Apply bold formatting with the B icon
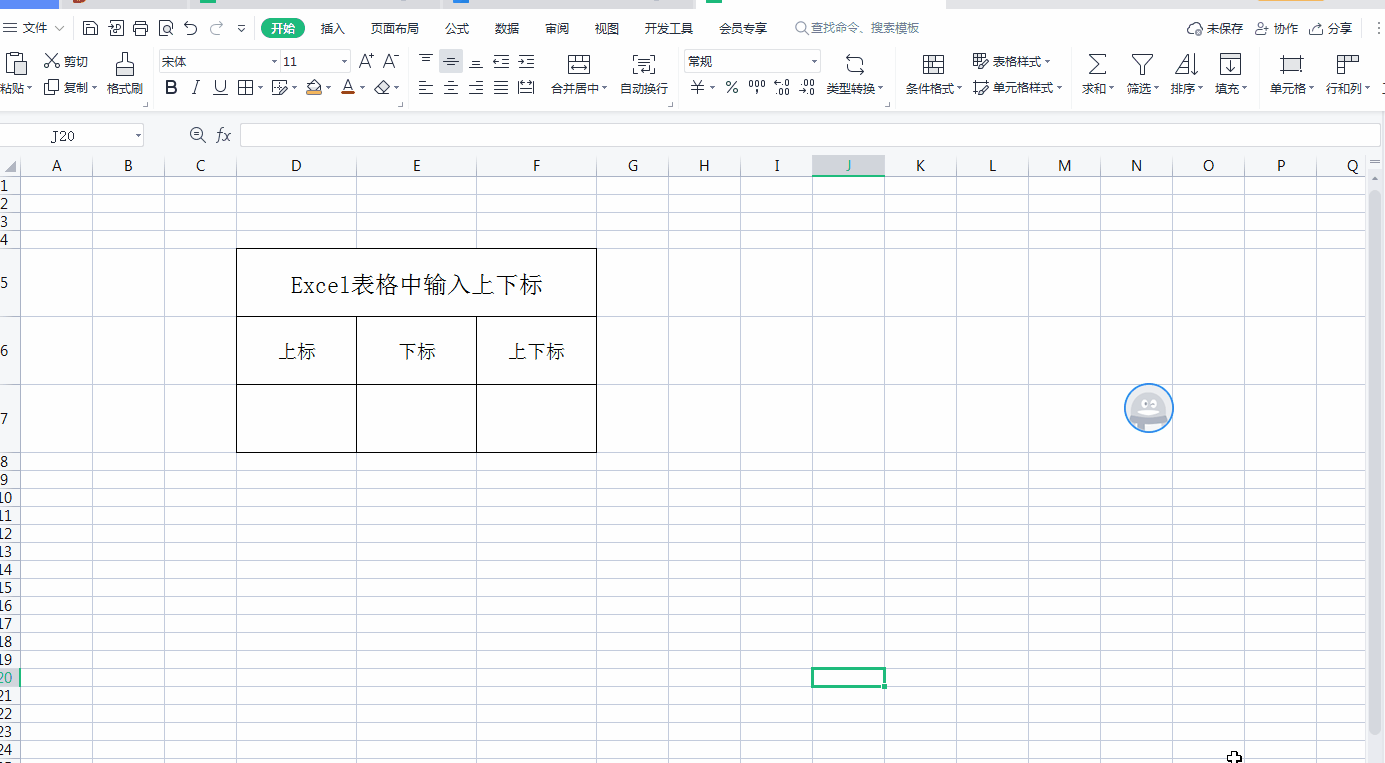This screenshot has height=763, width=1385. (x=170, y=87)
